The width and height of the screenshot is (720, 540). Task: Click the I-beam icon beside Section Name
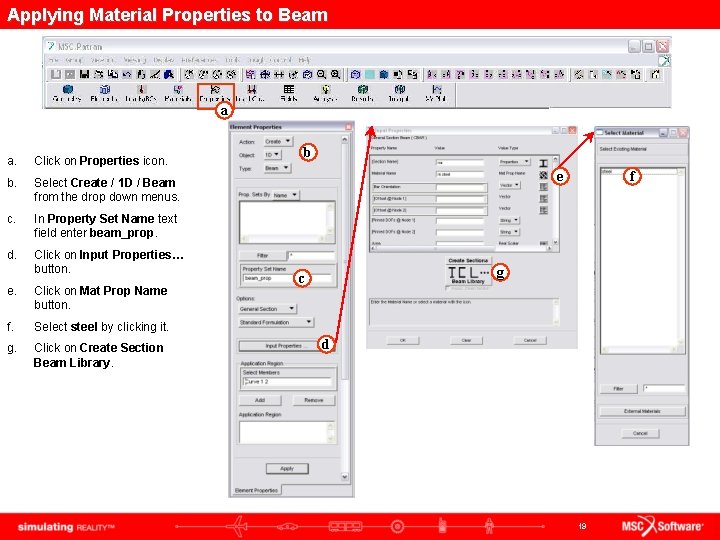pyautogui.click(x=543, y=163)
